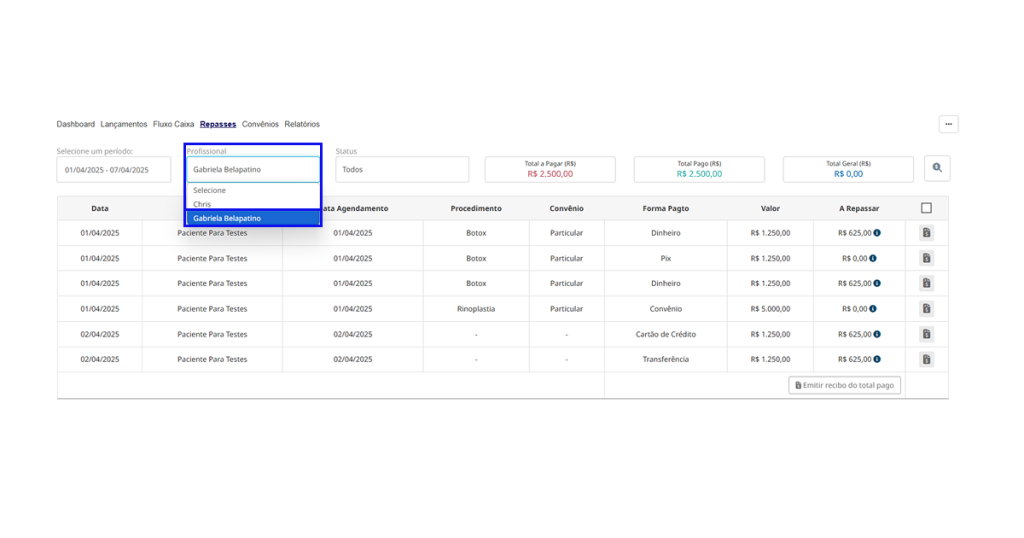Screen dimensions: 1024x538
Task: Click the 'Transferência' cell
Action: (665, 359)
